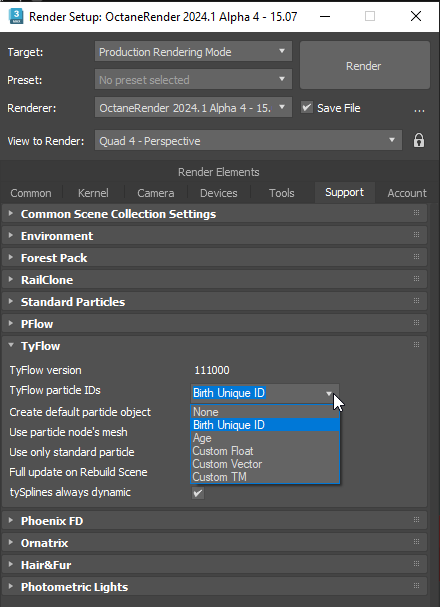Expand the Standard Particles rollout

[11, 302]
